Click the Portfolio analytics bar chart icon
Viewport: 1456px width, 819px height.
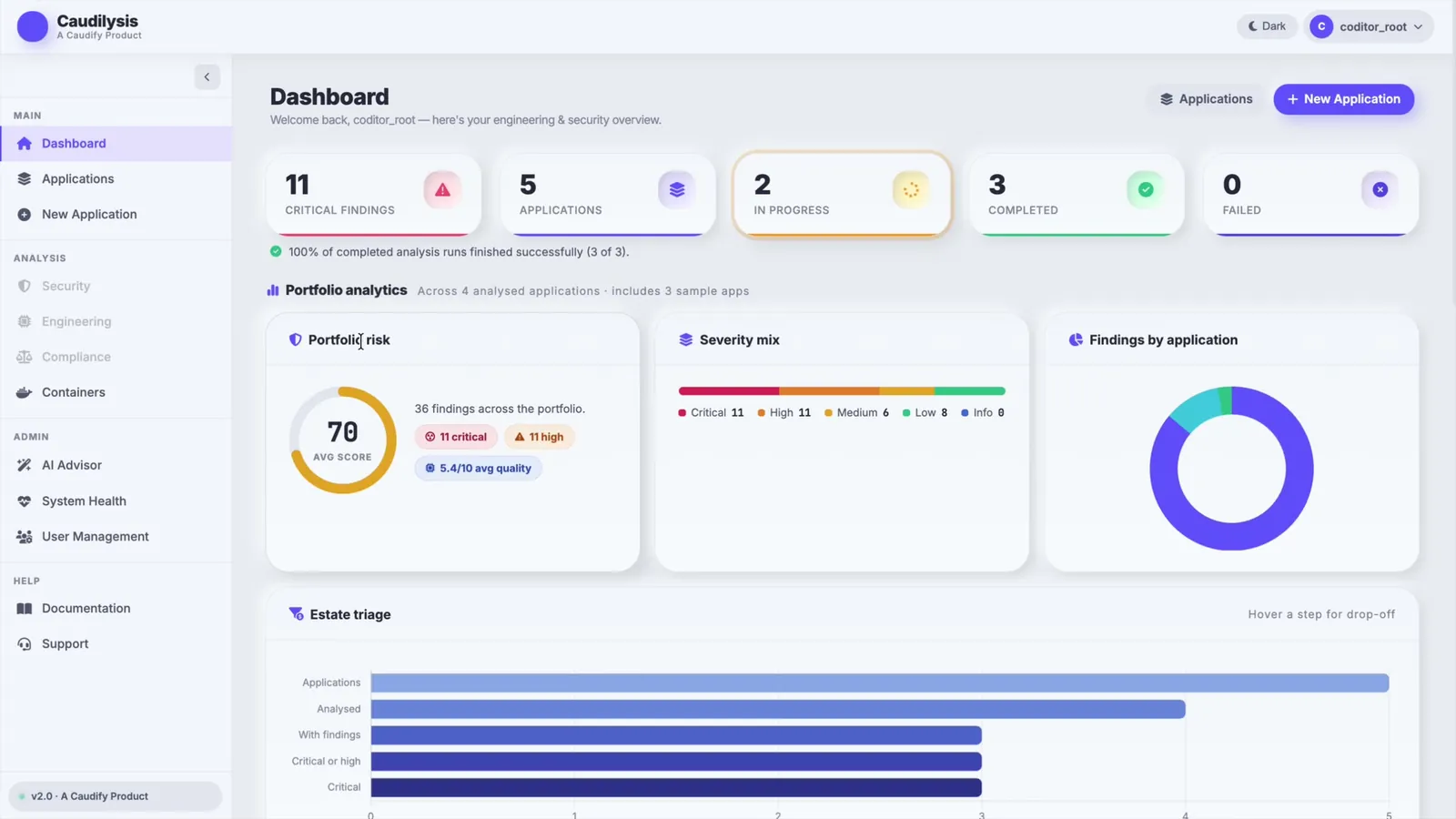pos(273,290)
